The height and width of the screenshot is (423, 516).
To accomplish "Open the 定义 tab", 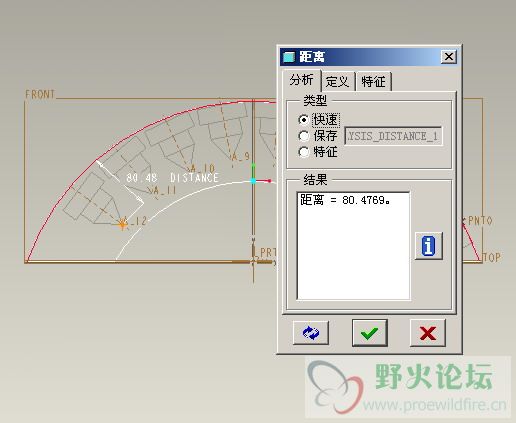I will pos(338,81).
